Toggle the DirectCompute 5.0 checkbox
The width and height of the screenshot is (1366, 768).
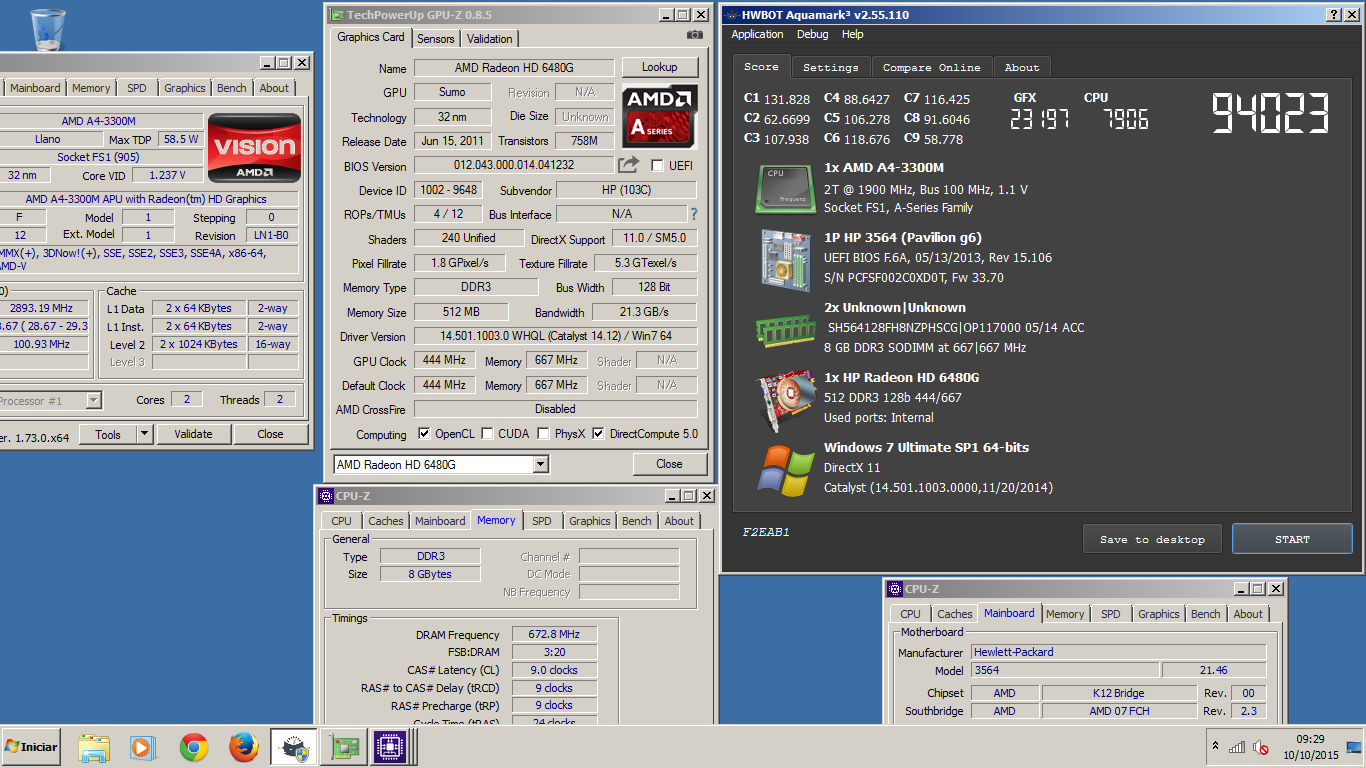point(598,434)
